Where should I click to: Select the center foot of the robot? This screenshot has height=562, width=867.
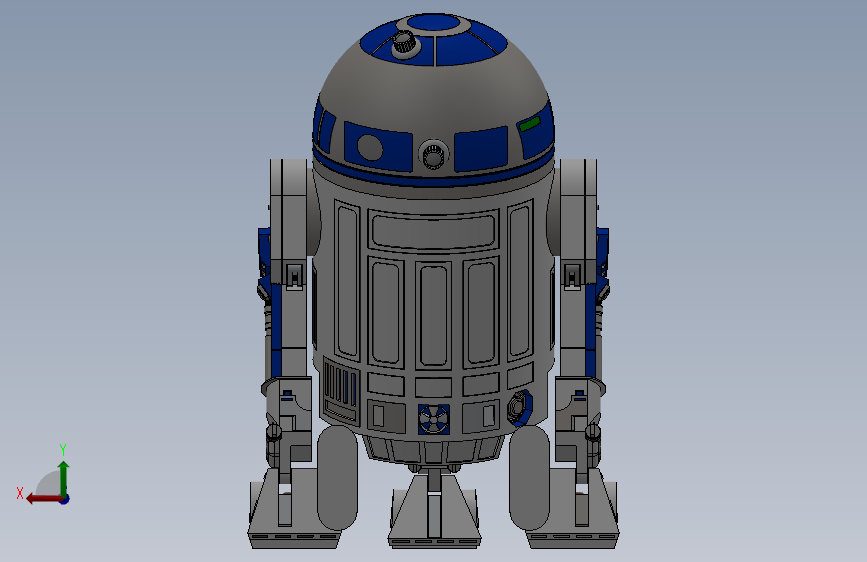coord(434,512)
